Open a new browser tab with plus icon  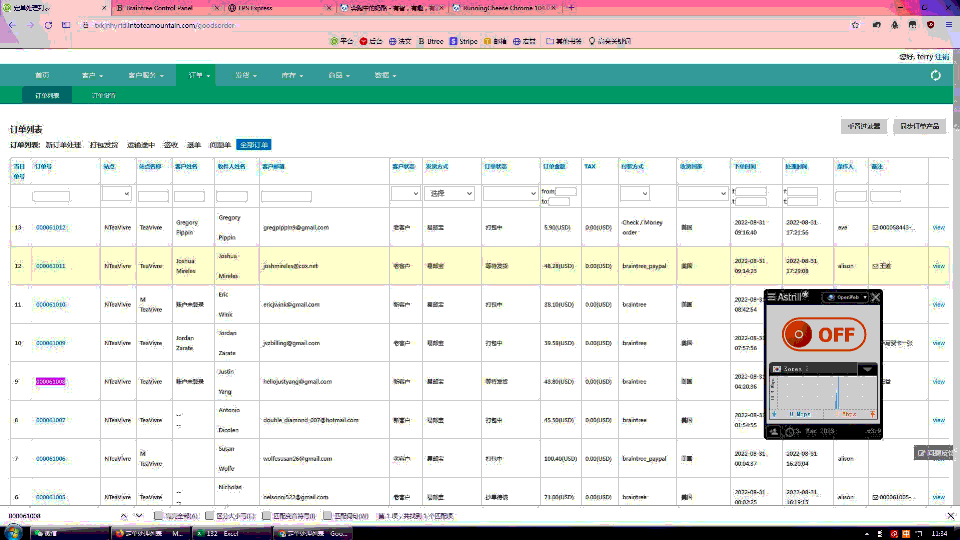pyautogui.click(x=571, y=8)
